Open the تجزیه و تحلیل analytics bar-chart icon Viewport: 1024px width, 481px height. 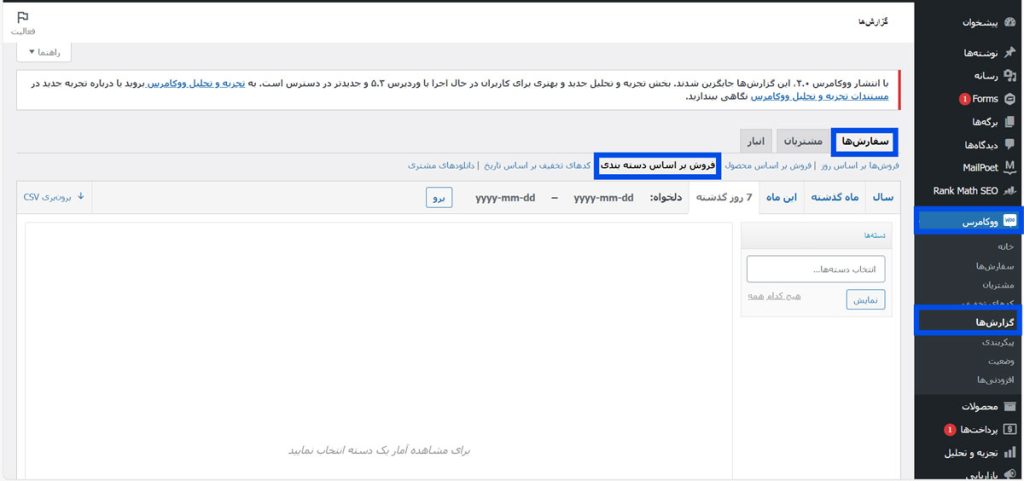pyautogui.click(x=1010, y=452)
